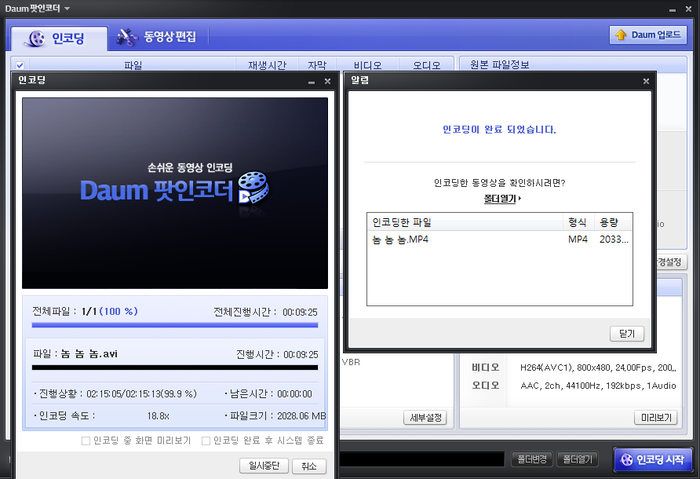Screen dimensions: 700x479
Task: Start encoding with 인코딩 시작 button
Action: tap(653, 459)
